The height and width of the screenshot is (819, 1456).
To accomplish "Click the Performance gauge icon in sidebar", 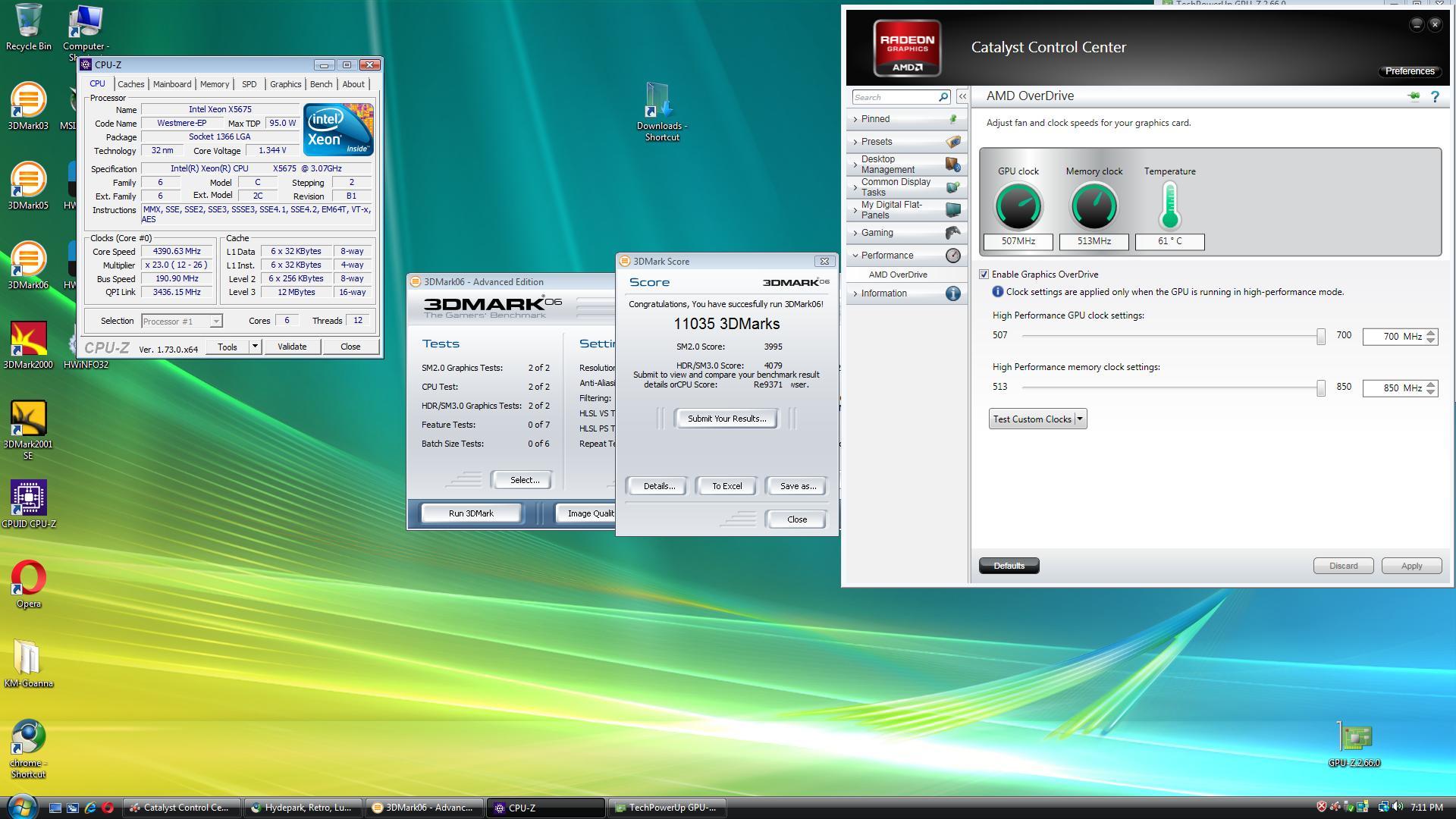I will tap(952, 256).
